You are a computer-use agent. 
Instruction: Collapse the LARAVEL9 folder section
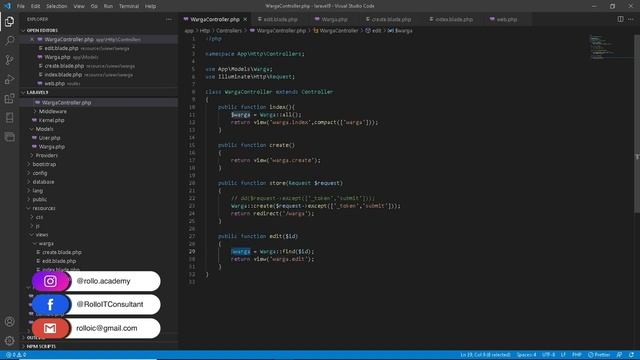coord(37,93)
